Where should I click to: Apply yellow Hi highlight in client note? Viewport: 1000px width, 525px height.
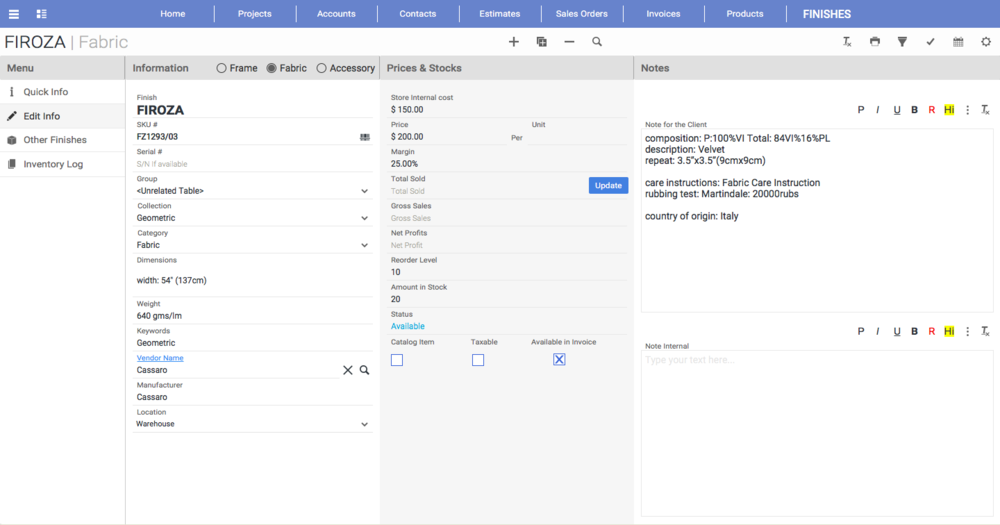(x=949, y=109)
